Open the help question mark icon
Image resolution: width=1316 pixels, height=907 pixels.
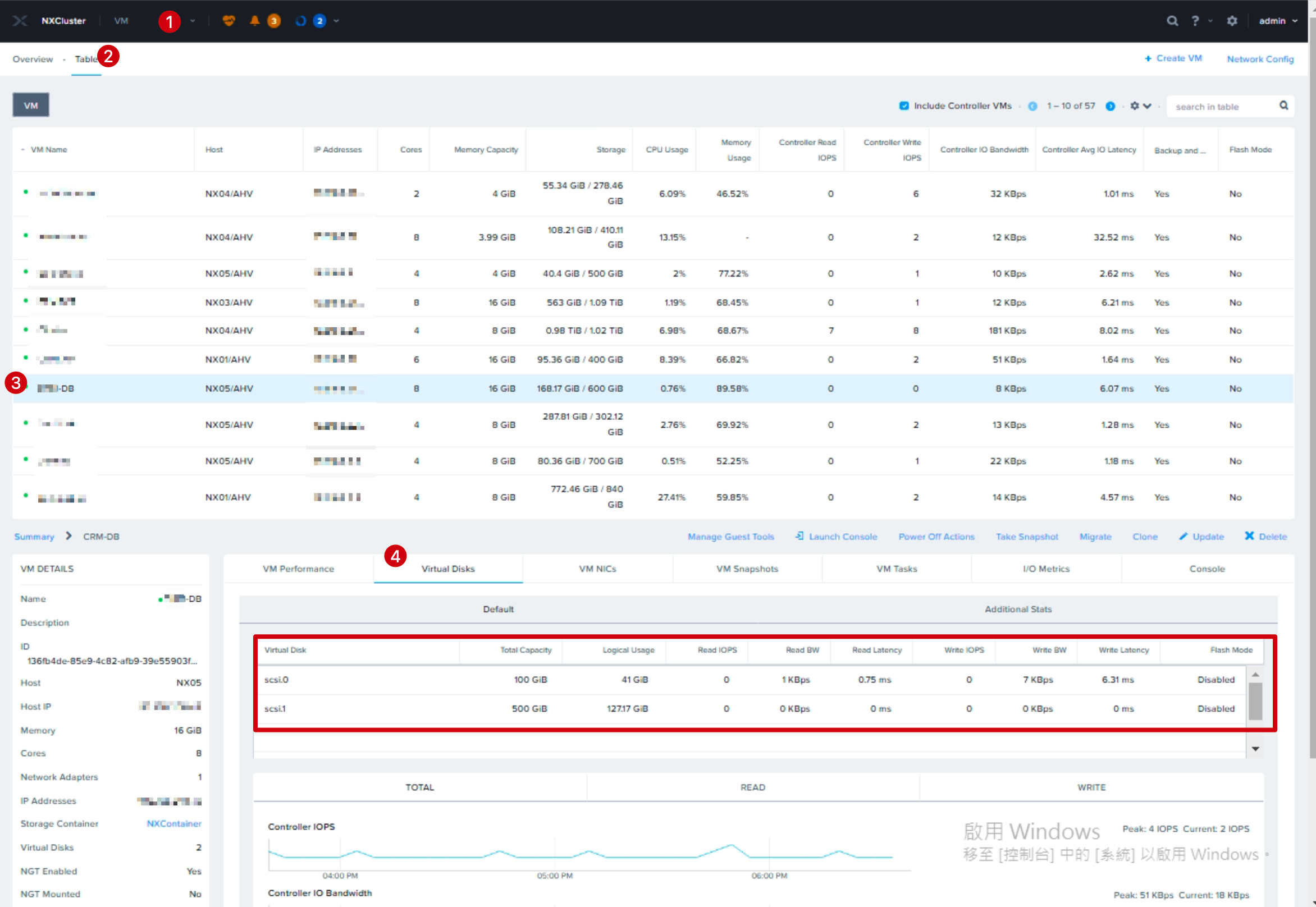coord(1195,21)
